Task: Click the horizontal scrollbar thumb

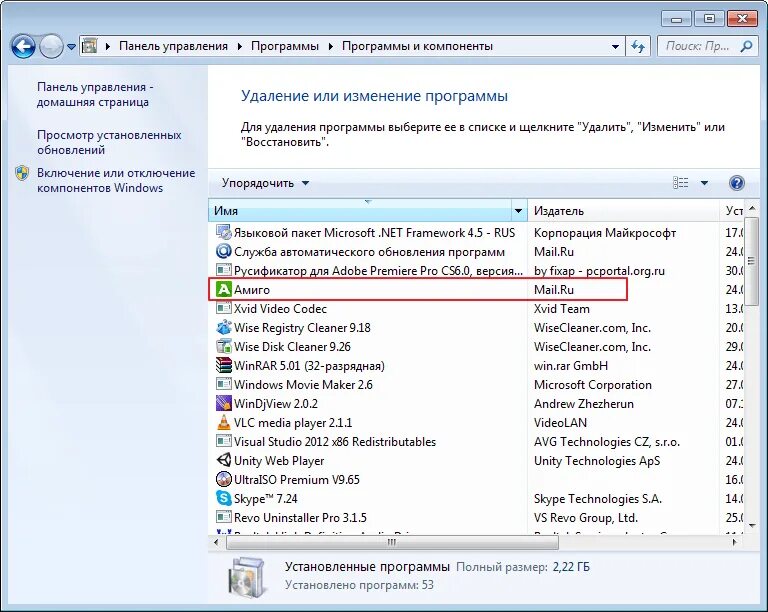Action: coord(392,542)
